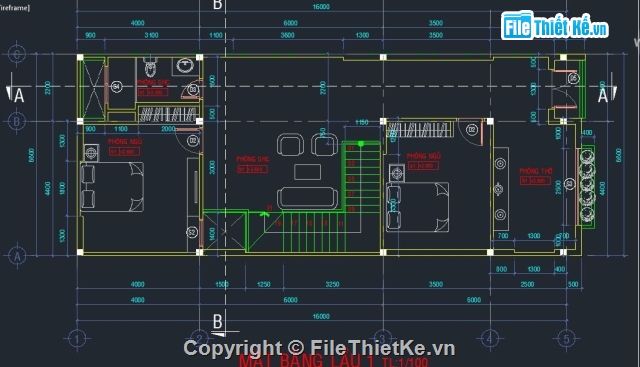The width and height of the screenshot is (640, 367).
Task: Select the round wash basin symbol
Action: point(185,66)
